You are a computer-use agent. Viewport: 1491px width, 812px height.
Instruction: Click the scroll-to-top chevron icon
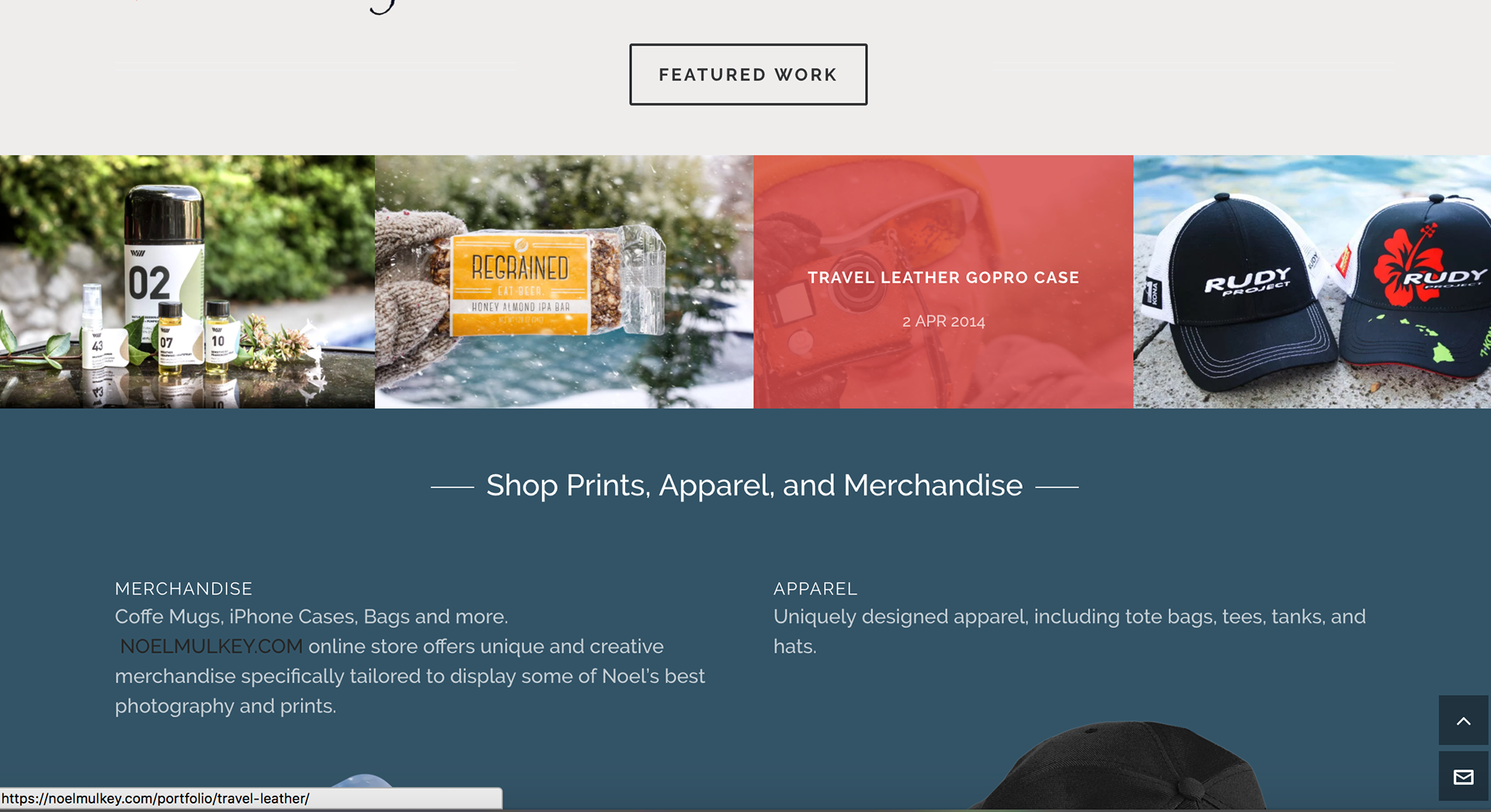coord(1463,720)
